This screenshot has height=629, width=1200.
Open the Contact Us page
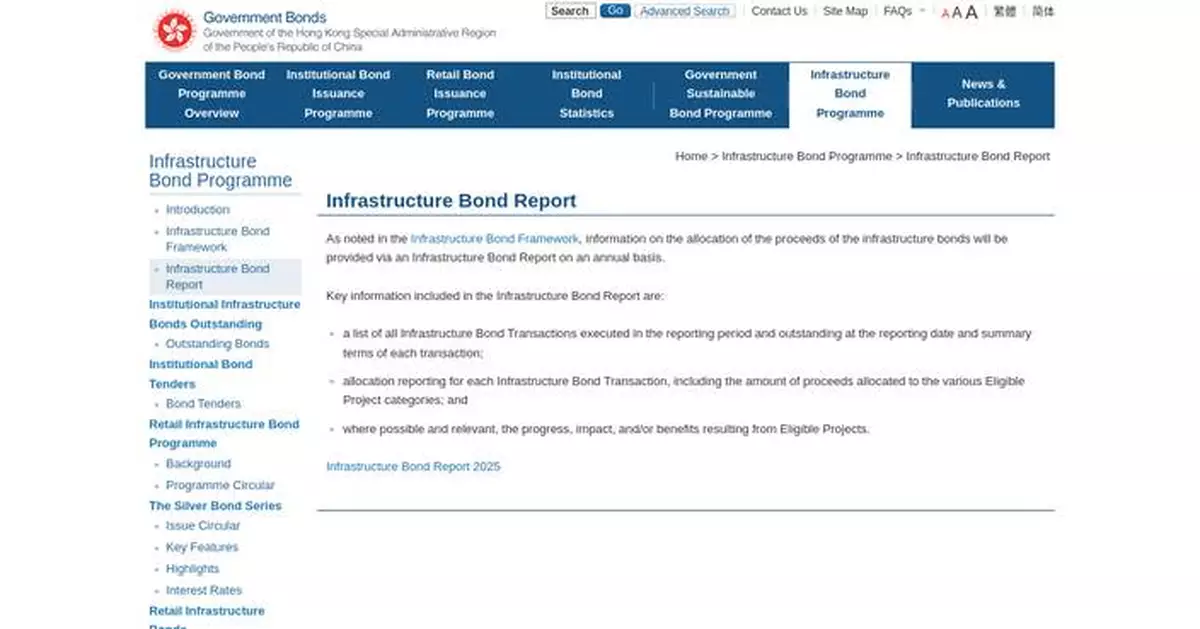click(779, 11)
